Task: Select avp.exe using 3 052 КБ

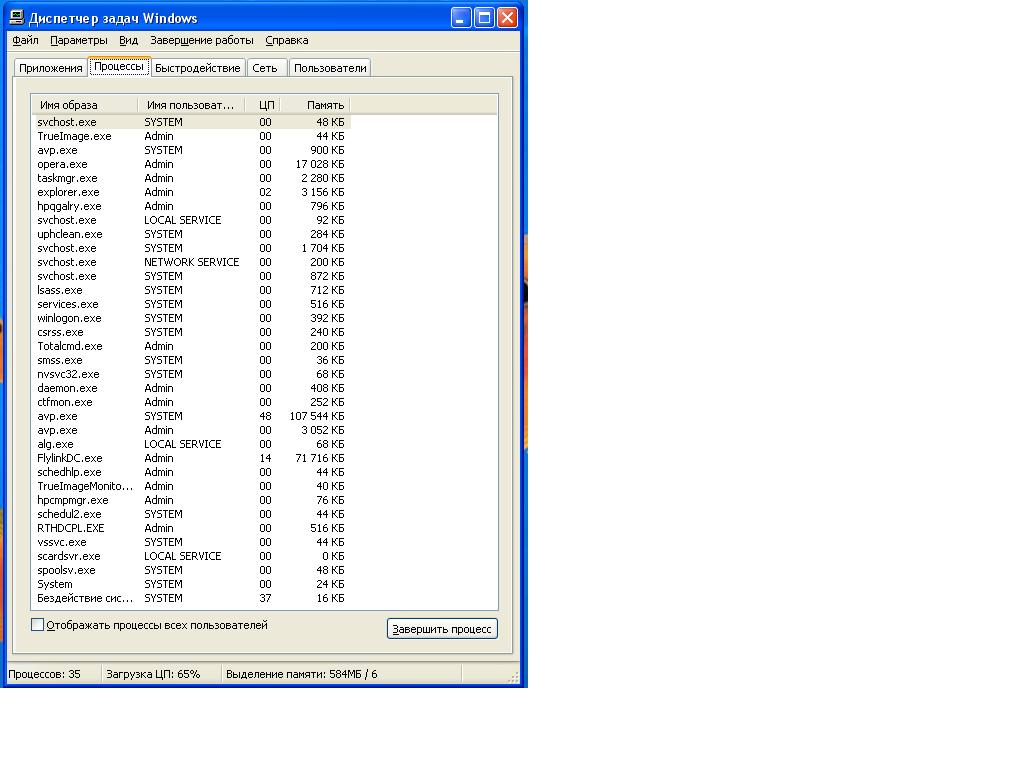Action: [191, 430]
